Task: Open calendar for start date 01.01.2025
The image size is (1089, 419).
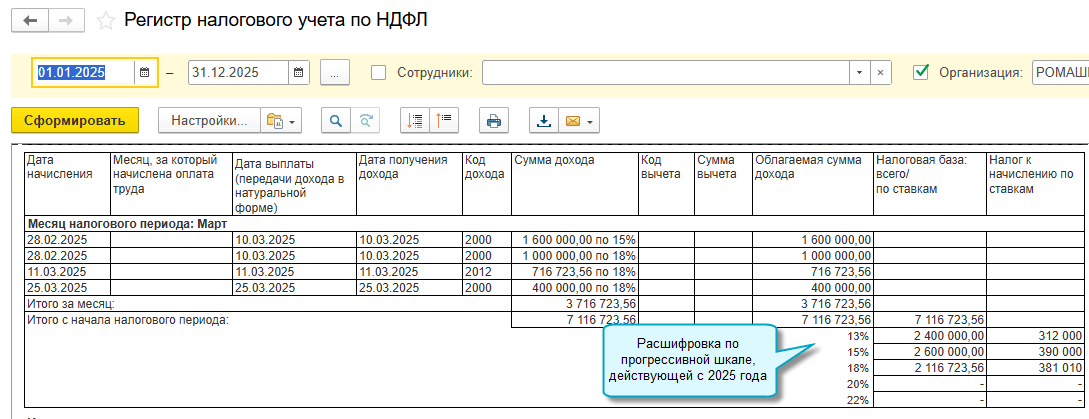Action: [x=145, y=72]
